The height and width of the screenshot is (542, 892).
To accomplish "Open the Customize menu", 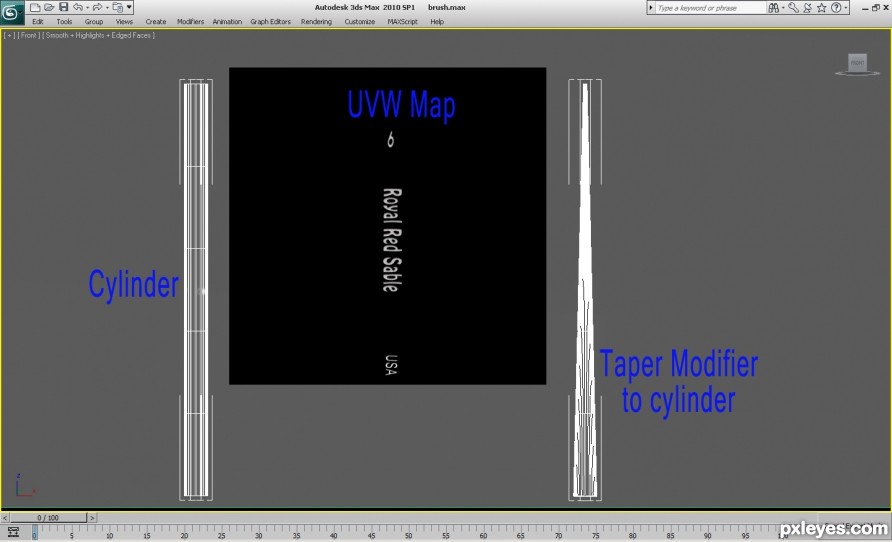I will pyautogui.click(x=360, y=22).
